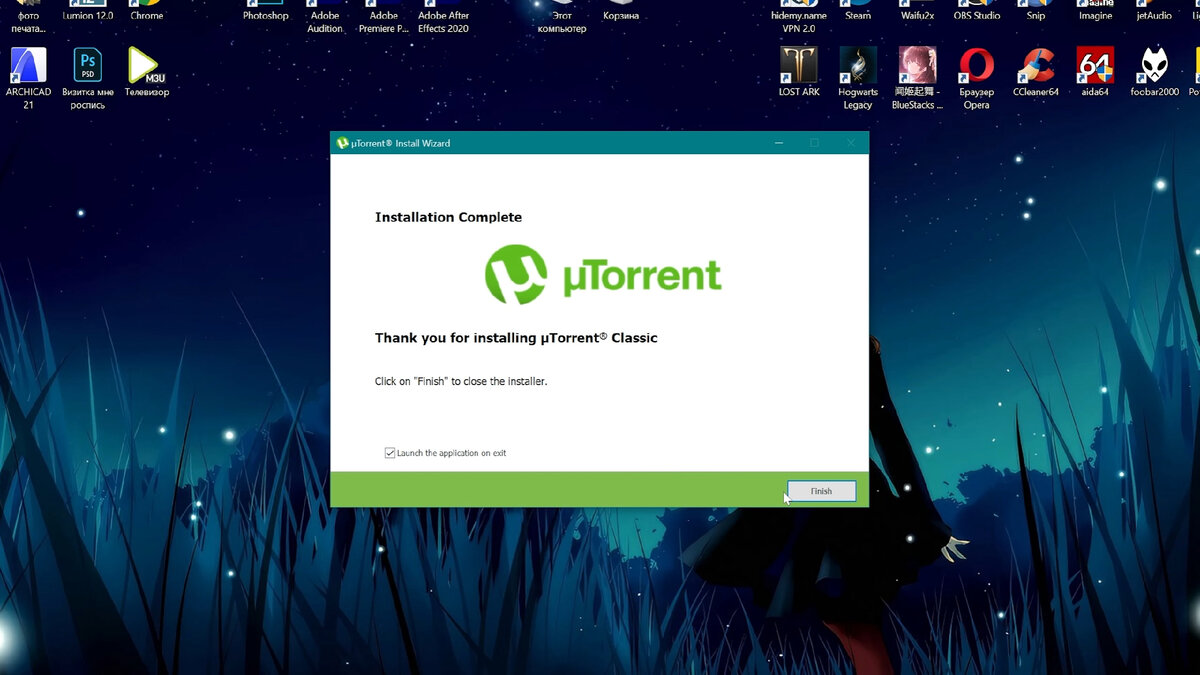Screen dimensions: 1200x675
Task: Click the Steam desktop label
Action: (x=858, y=16)
